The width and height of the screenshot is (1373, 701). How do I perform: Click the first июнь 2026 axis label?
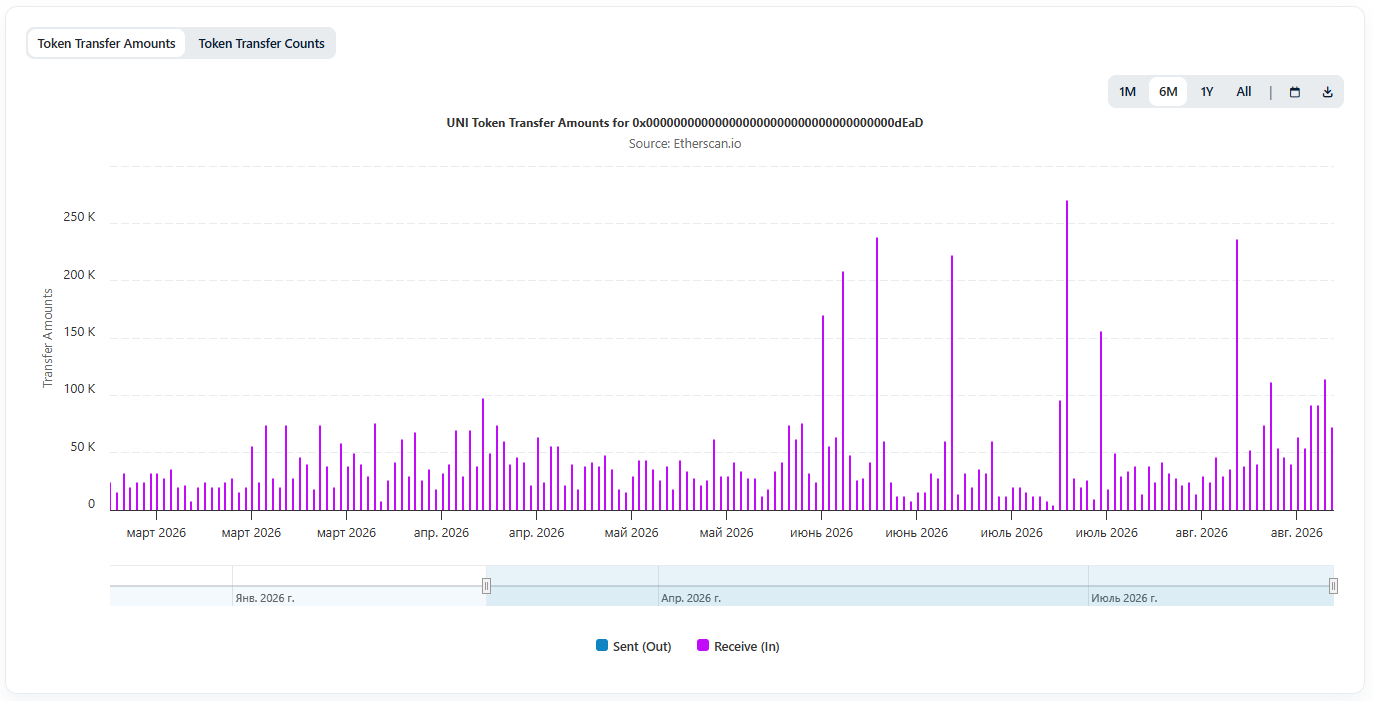[x=821, y=533]
